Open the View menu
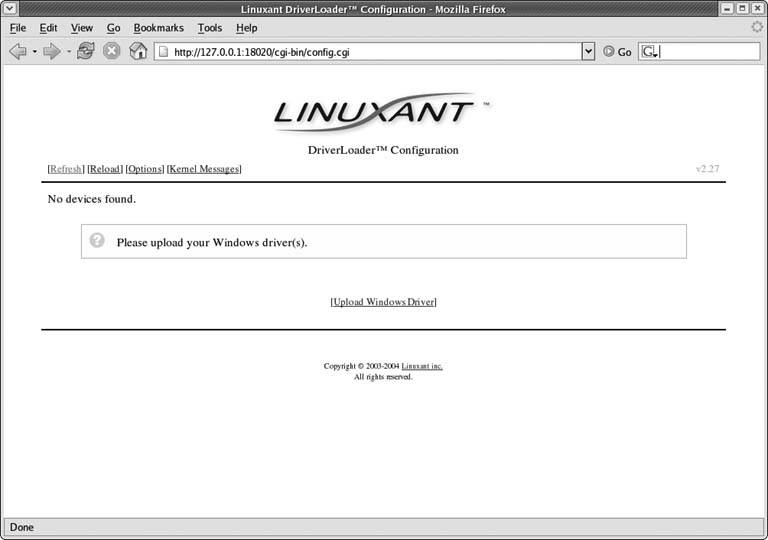768x540 pixels. 82,28
